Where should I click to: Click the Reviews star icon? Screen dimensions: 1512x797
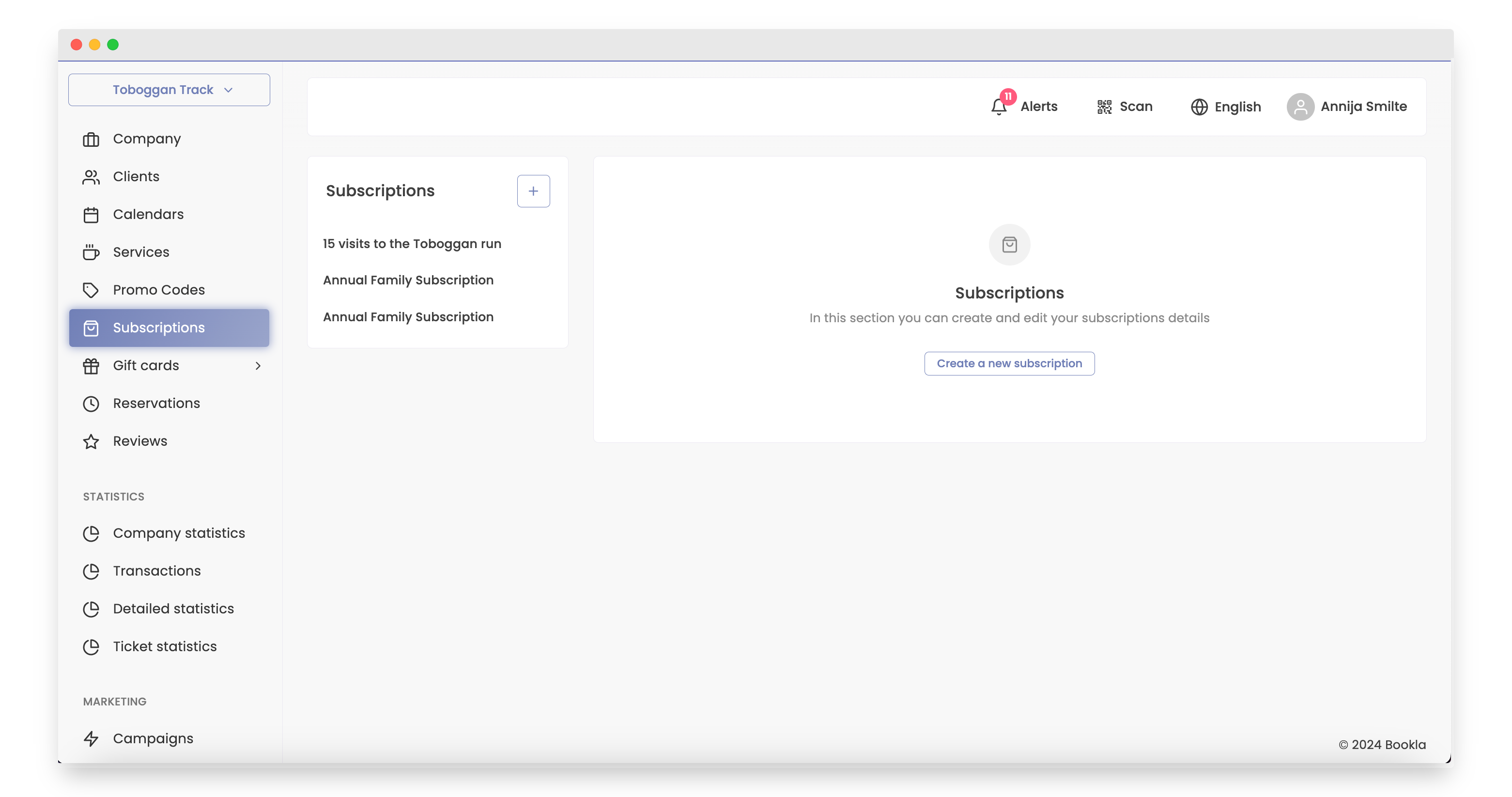[x=91, y=441]
